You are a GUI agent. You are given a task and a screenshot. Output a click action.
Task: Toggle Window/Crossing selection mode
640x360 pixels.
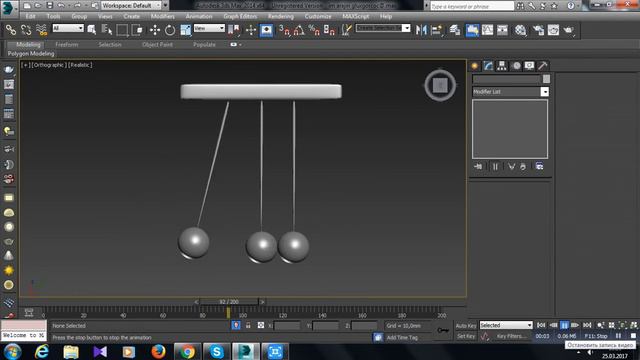pyautogui.click(x=138, y=30)
